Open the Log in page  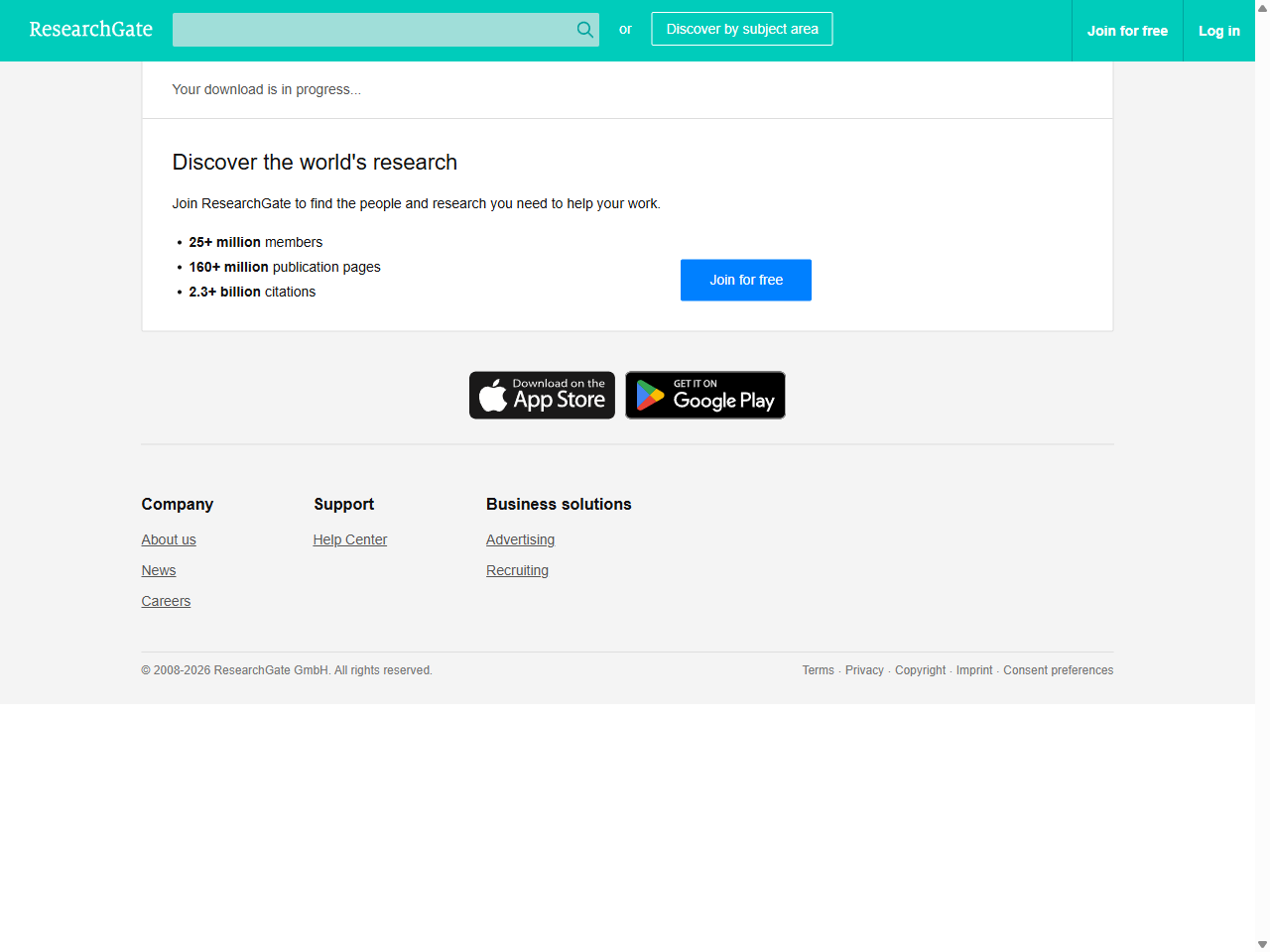[1218, 31]
